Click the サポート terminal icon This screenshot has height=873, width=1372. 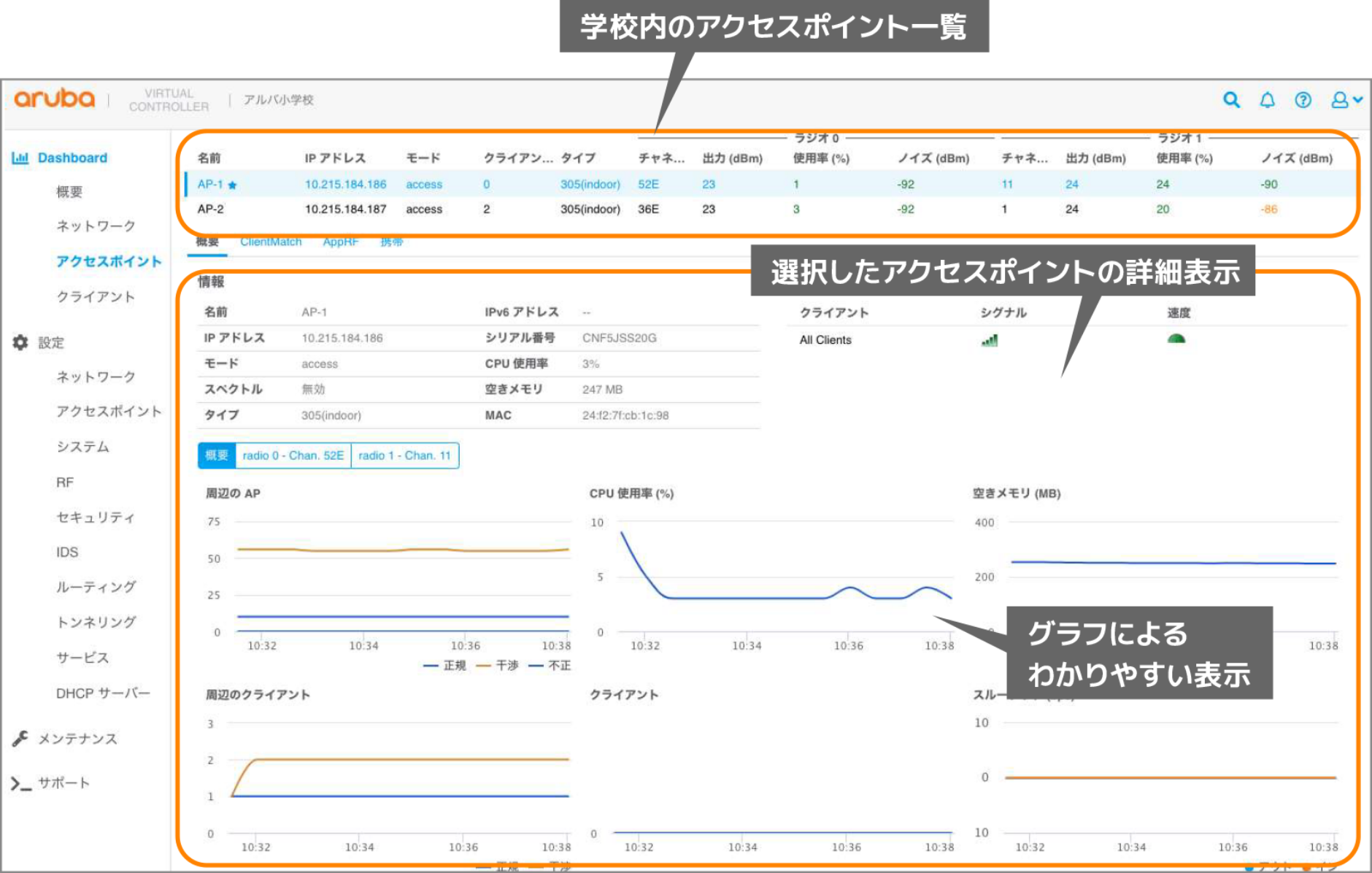click(x=21, y=782)
